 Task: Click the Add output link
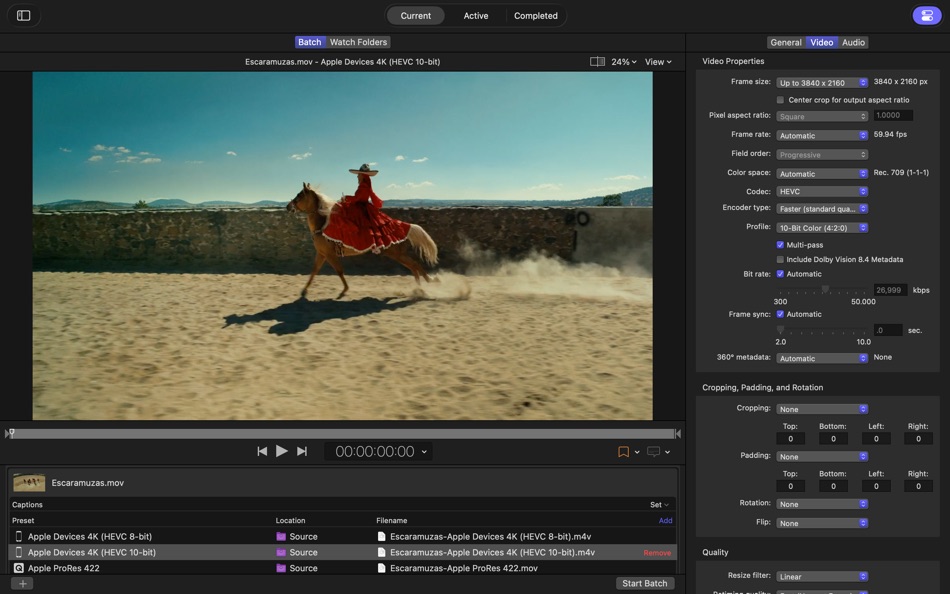665,521
